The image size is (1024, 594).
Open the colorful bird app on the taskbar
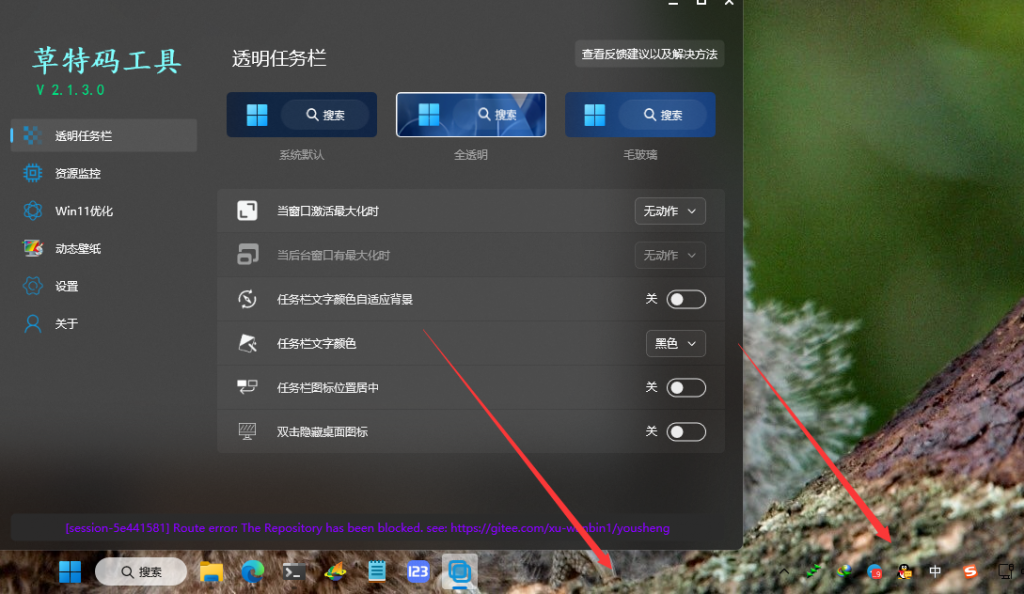(335, 572)
